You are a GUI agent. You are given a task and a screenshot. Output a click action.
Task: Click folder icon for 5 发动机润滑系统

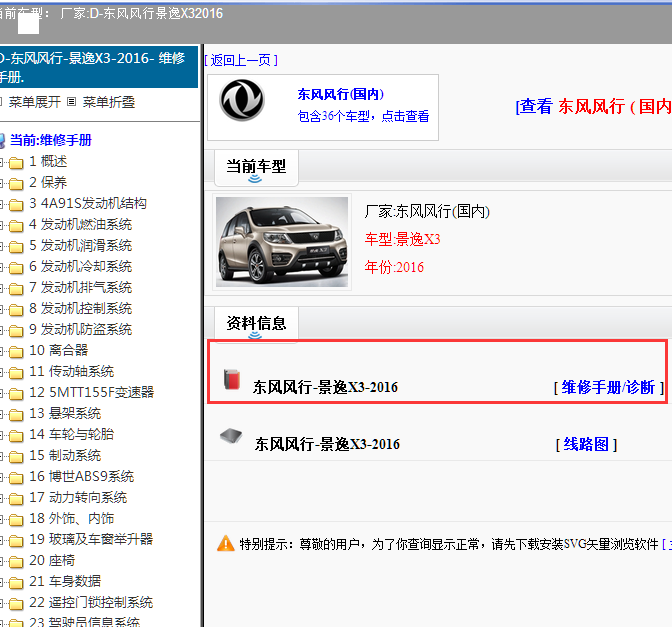[x=16, y=247]
